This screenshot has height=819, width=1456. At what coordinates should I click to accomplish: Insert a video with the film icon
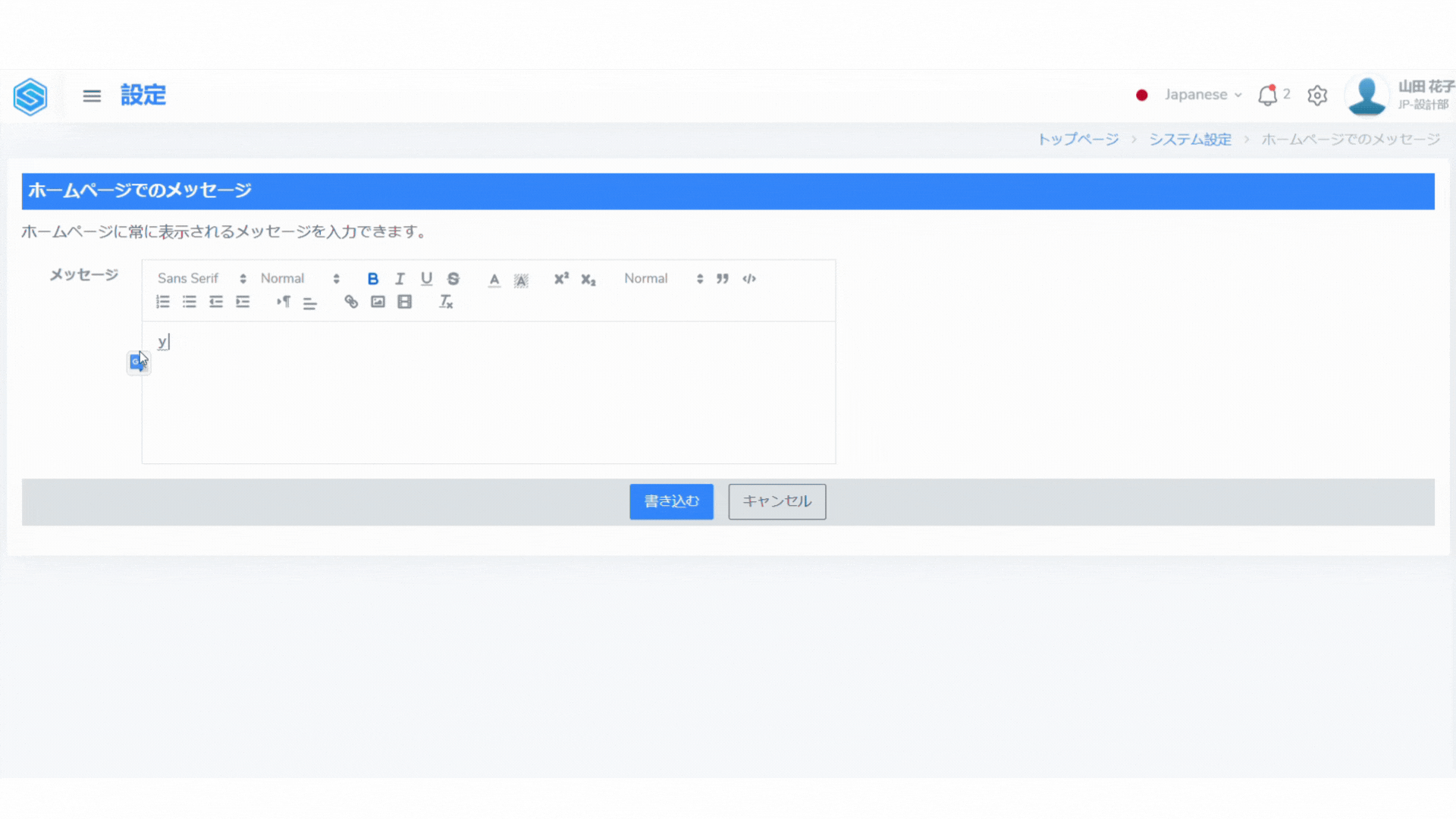405,302
